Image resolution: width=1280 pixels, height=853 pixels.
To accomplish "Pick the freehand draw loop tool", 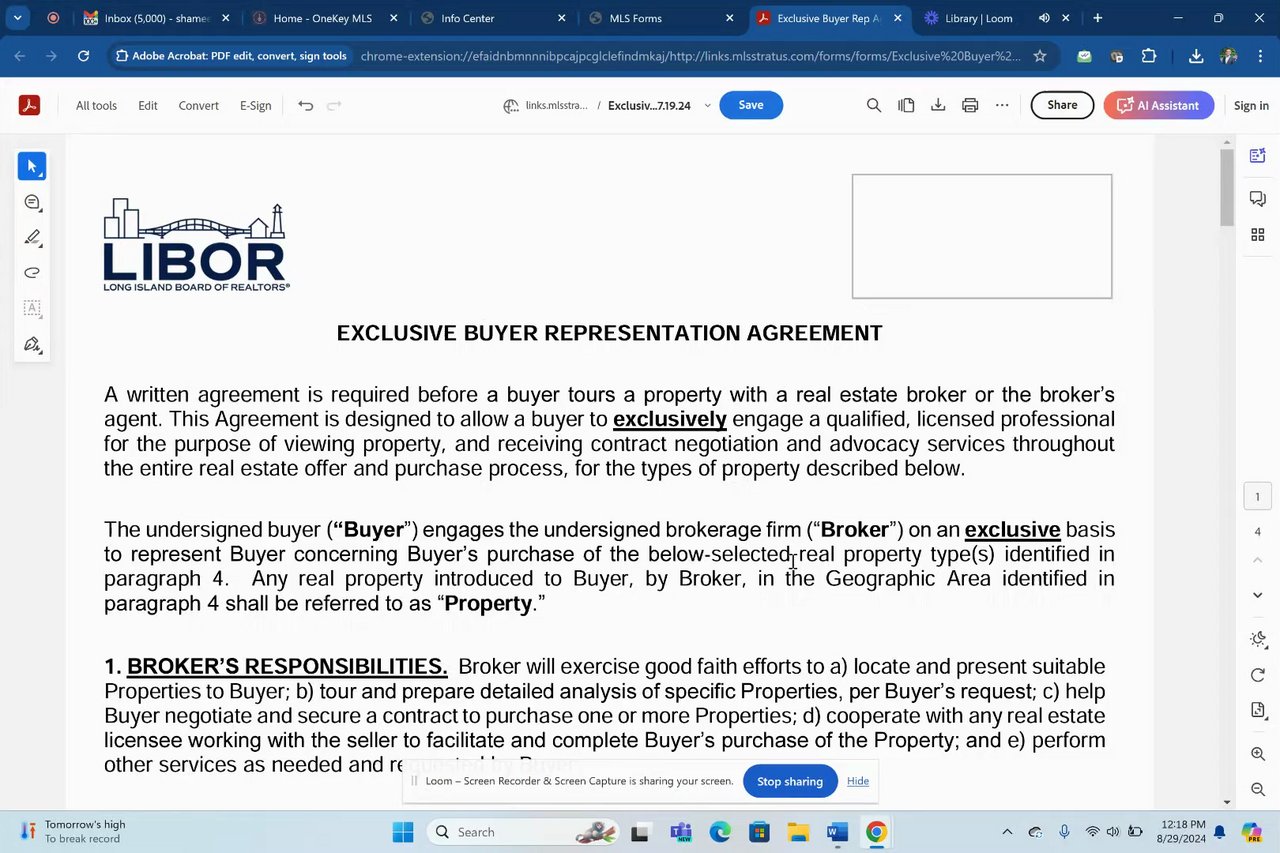I will point(32,273).
